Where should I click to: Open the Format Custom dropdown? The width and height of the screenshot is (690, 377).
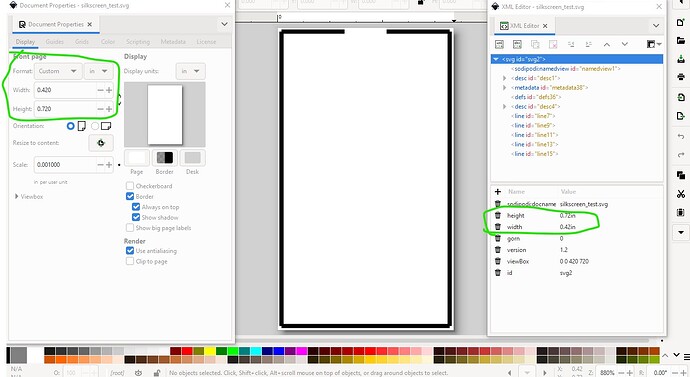(58, 71)
